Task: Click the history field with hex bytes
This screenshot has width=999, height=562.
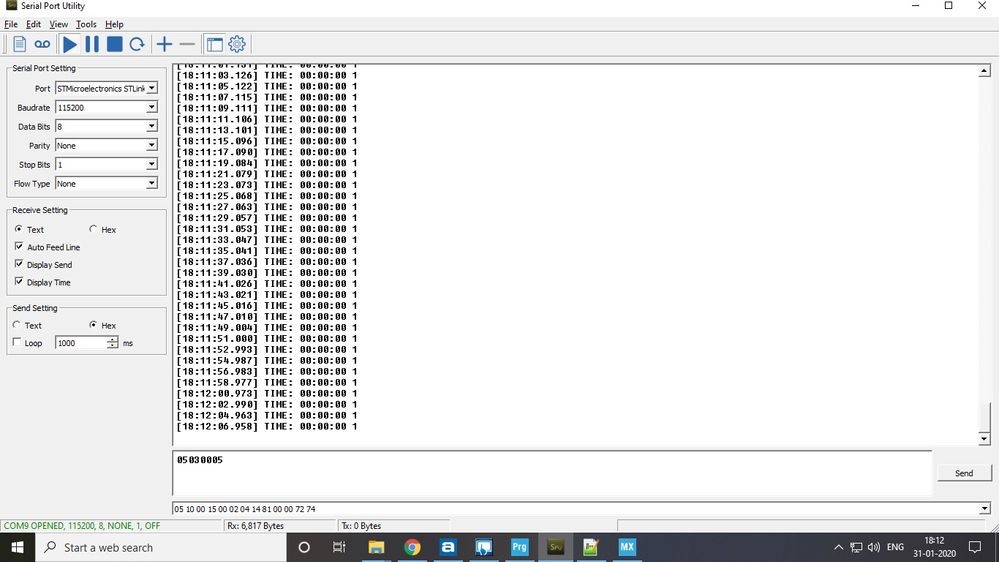Action: click(575, 508)
